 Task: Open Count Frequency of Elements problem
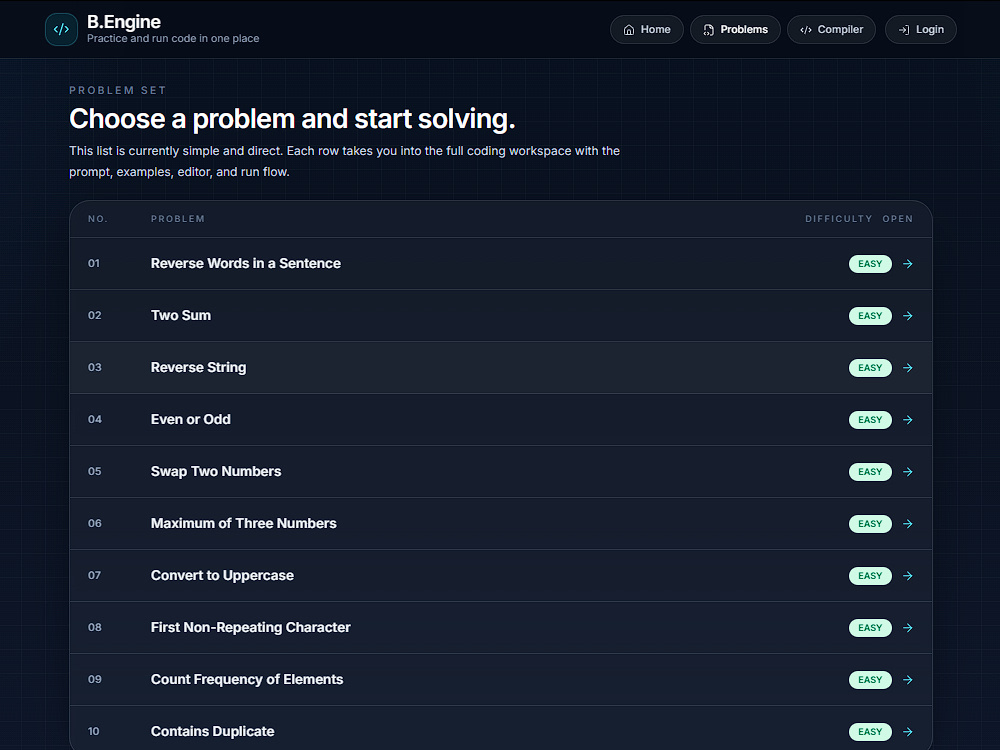tap(247, 679)
